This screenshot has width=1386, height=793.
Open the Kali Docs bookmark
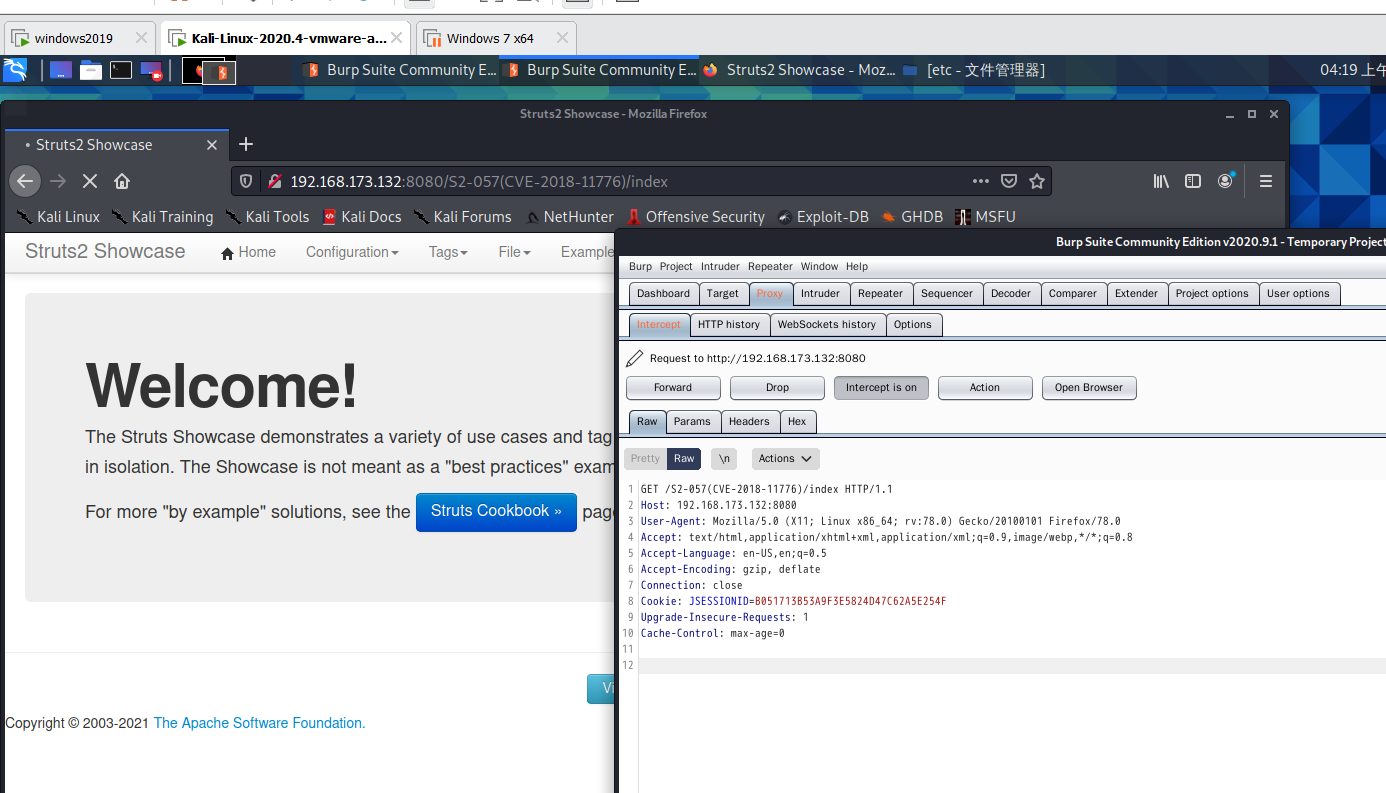click(361, 216)
